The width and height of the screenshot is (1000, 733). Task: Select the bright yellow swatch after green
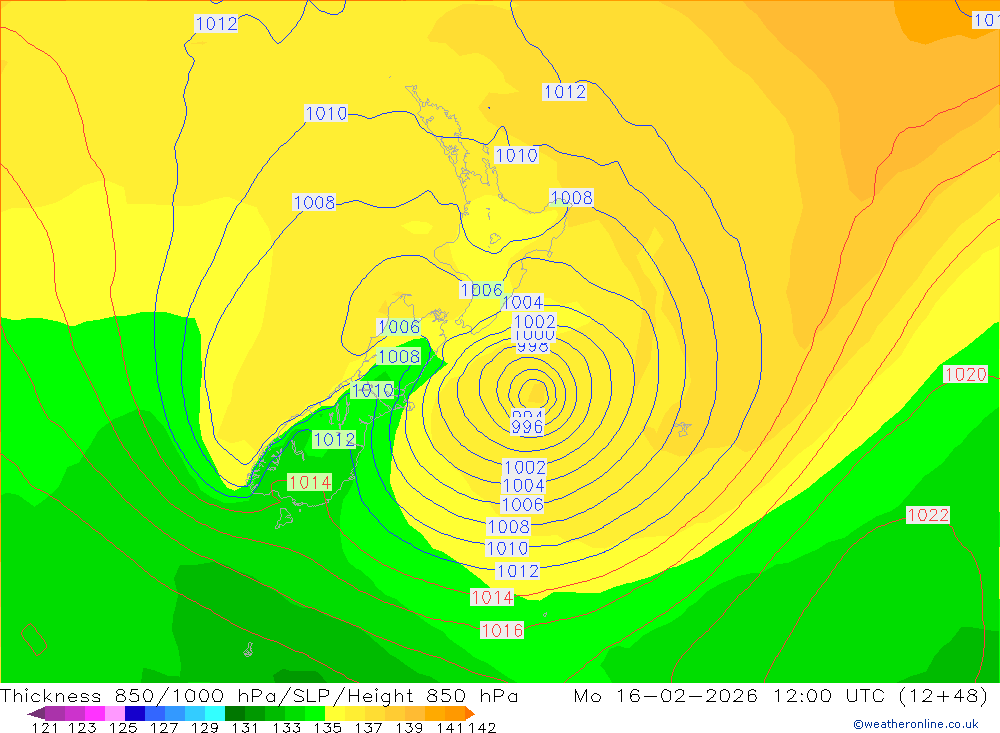(335, 713)
